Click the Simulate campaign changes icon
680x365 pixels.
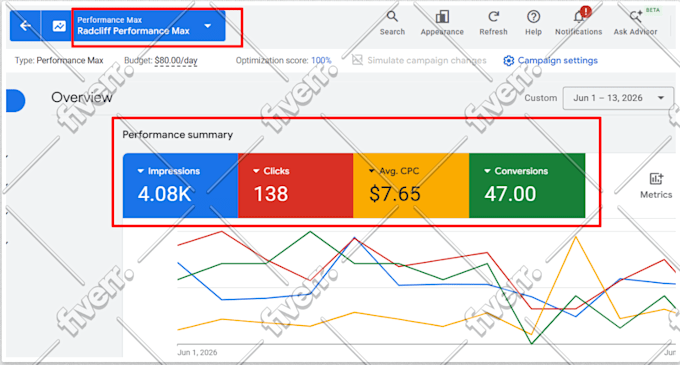[357, 60]
